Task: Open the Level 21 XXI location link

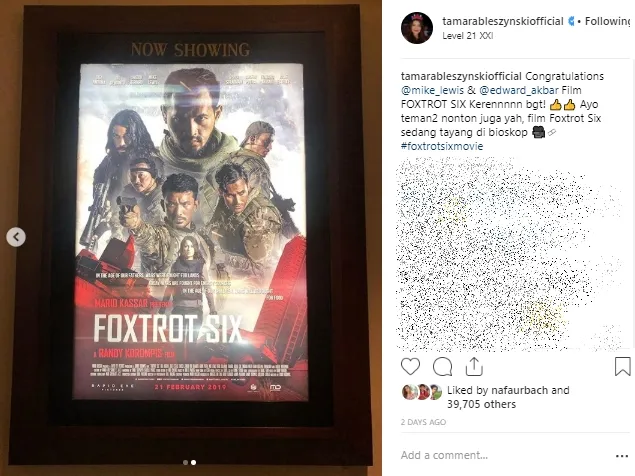Action: click(x=468, y=36)
